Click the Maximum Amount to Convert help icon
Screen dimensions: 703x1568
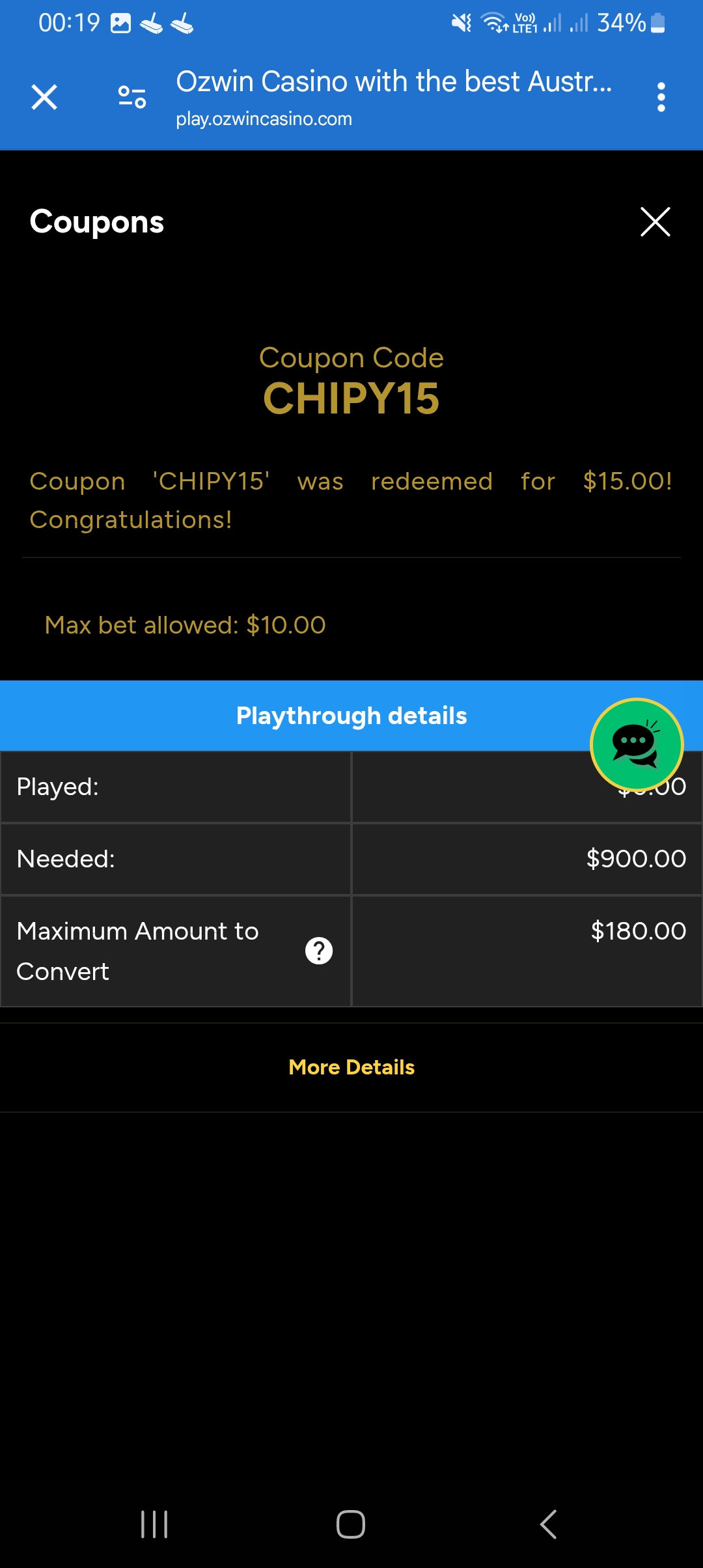click(x=318, y=950)
